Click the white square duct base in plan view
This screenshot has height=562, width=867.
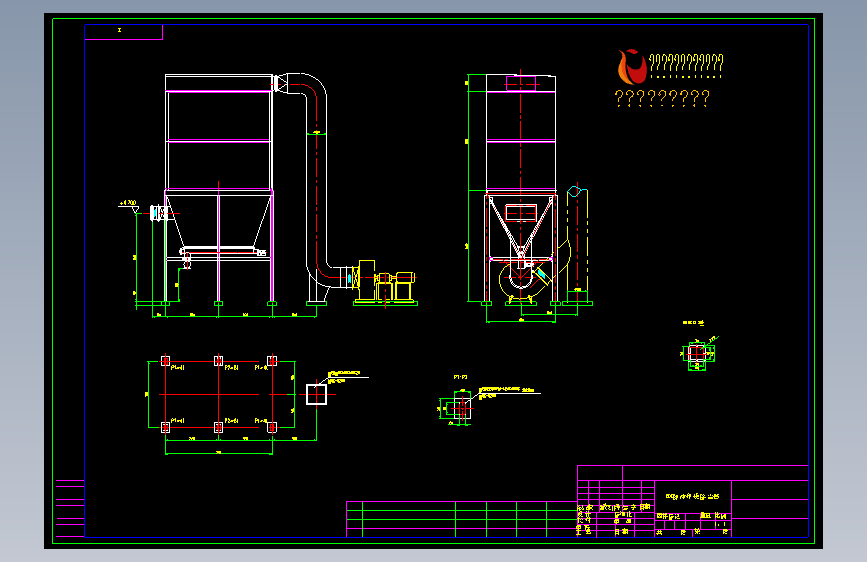[x=316, y=395]
